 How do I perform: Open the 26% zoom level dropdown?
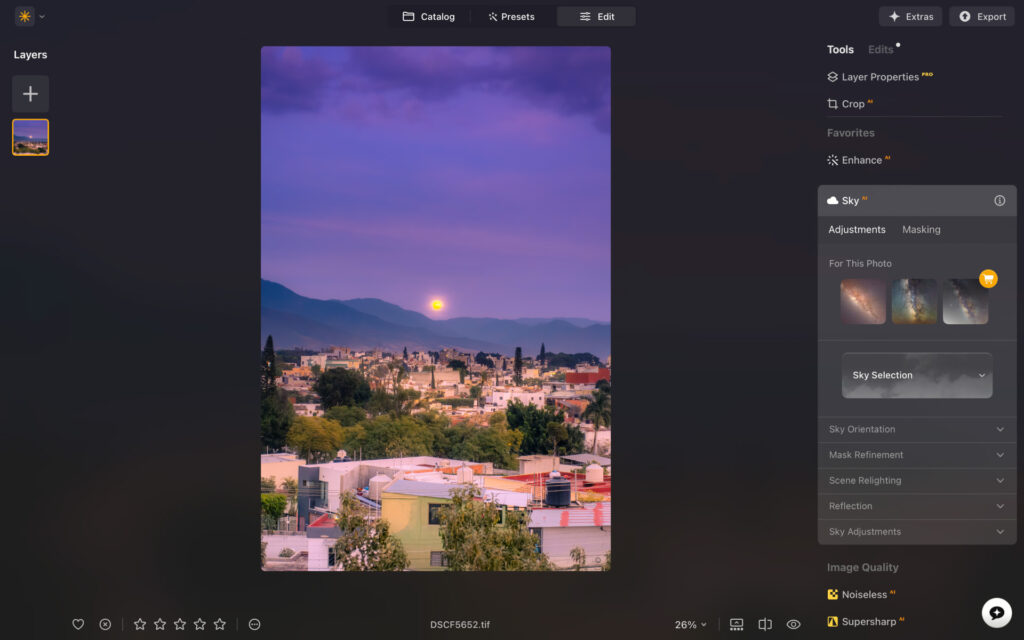coord(690,624)
